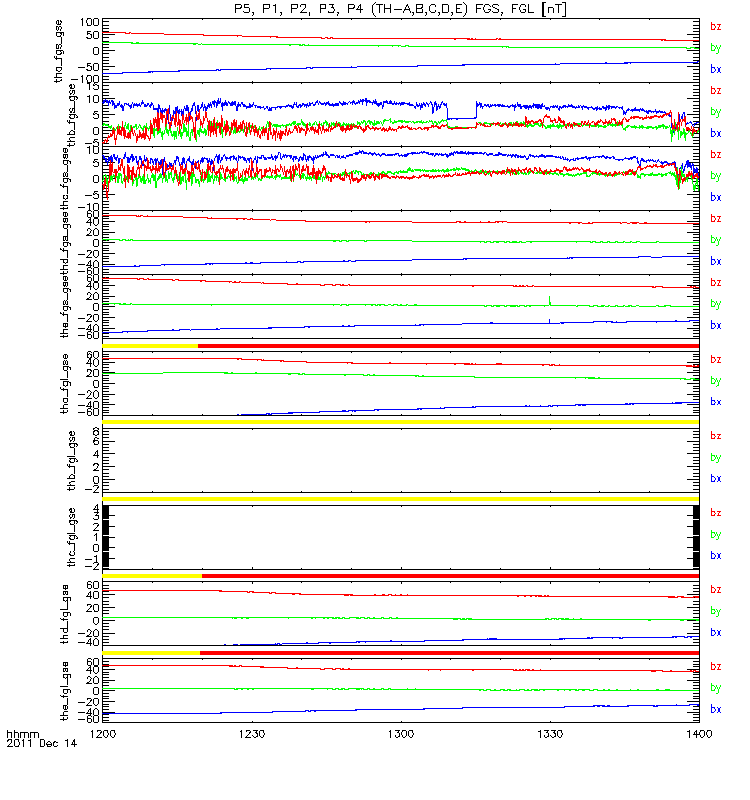Choose the bx legend label of tha_fgl_gse panel
The height and width of the screenshot is (800, 750).
point(716,402)
